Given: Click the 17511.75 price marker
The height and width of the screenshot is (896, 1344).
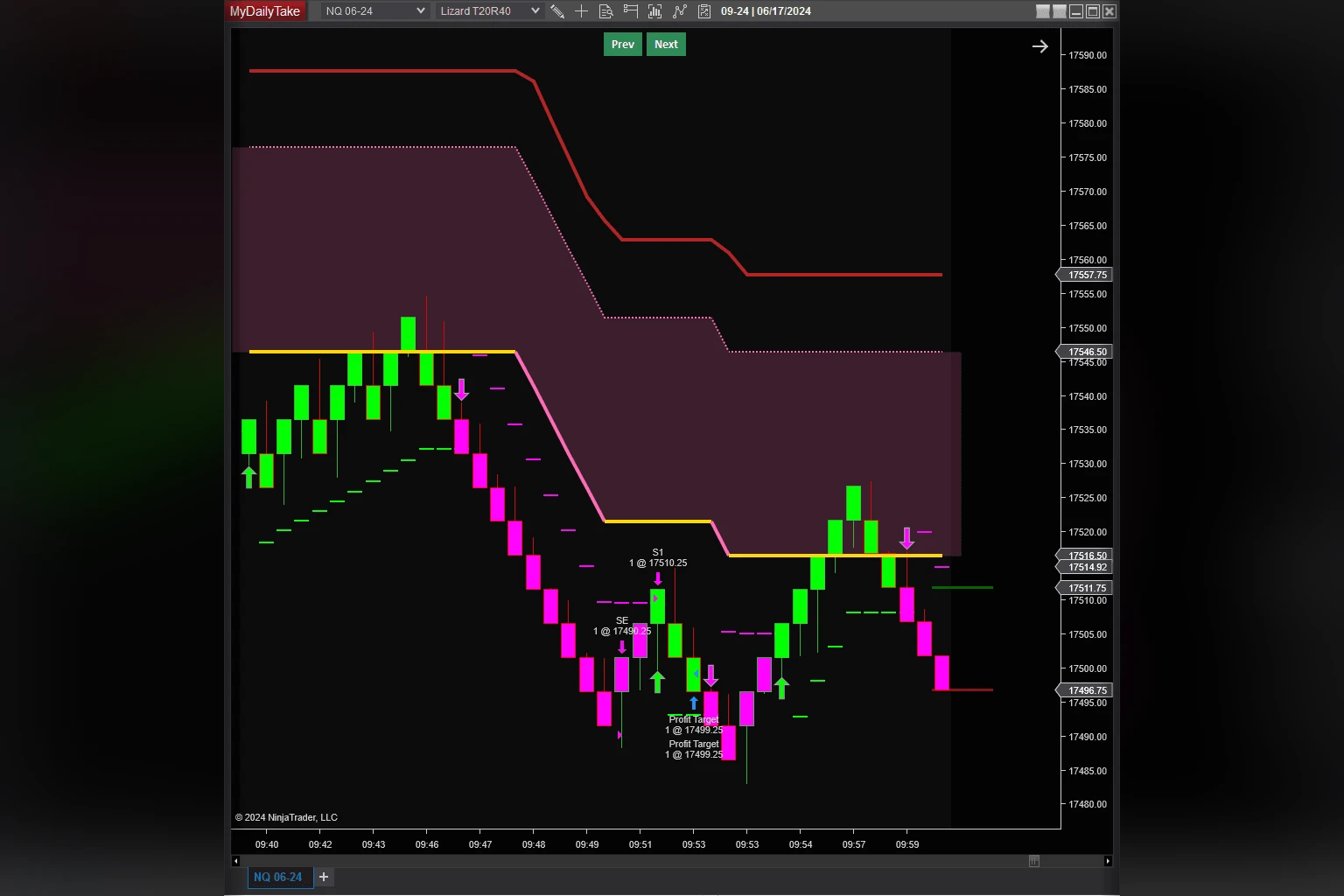Looking at the screenshot, I should click(x=1085, y=588).
